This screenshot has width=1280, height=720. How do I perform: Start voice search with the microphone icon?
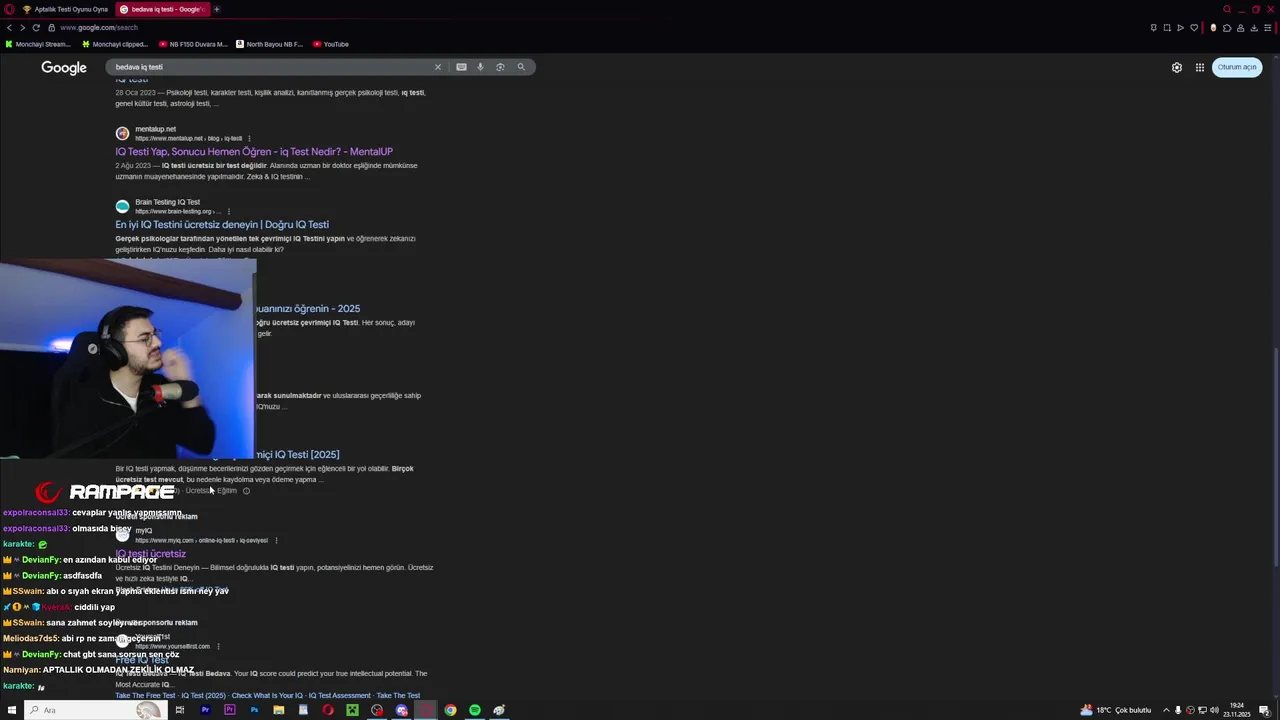pyautogui.click(x=480, y=67)
